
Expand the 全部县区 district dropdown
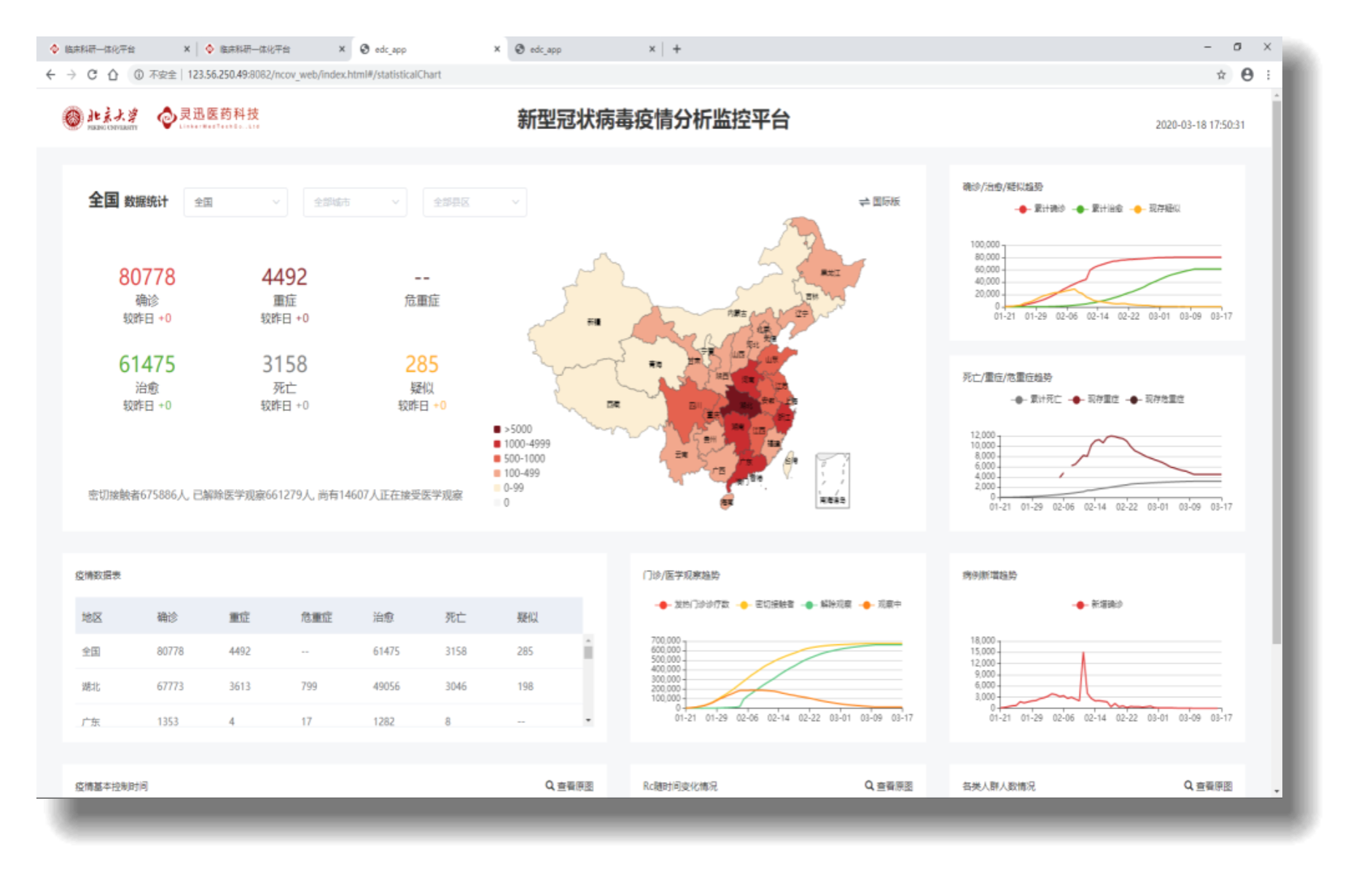point(475,202)
